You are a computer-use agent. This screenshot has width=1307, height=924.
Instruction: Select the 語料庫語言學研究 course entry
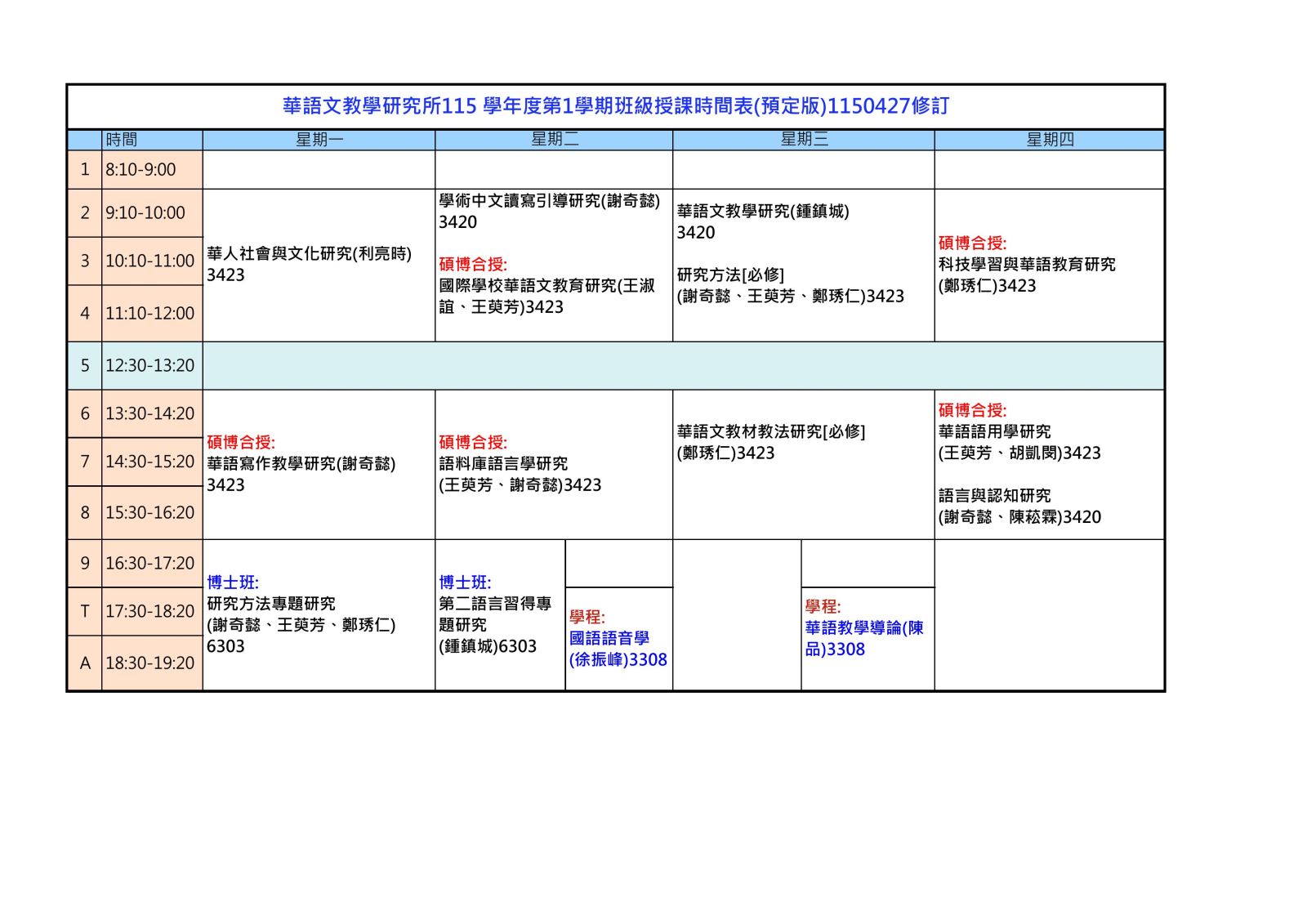503,464
